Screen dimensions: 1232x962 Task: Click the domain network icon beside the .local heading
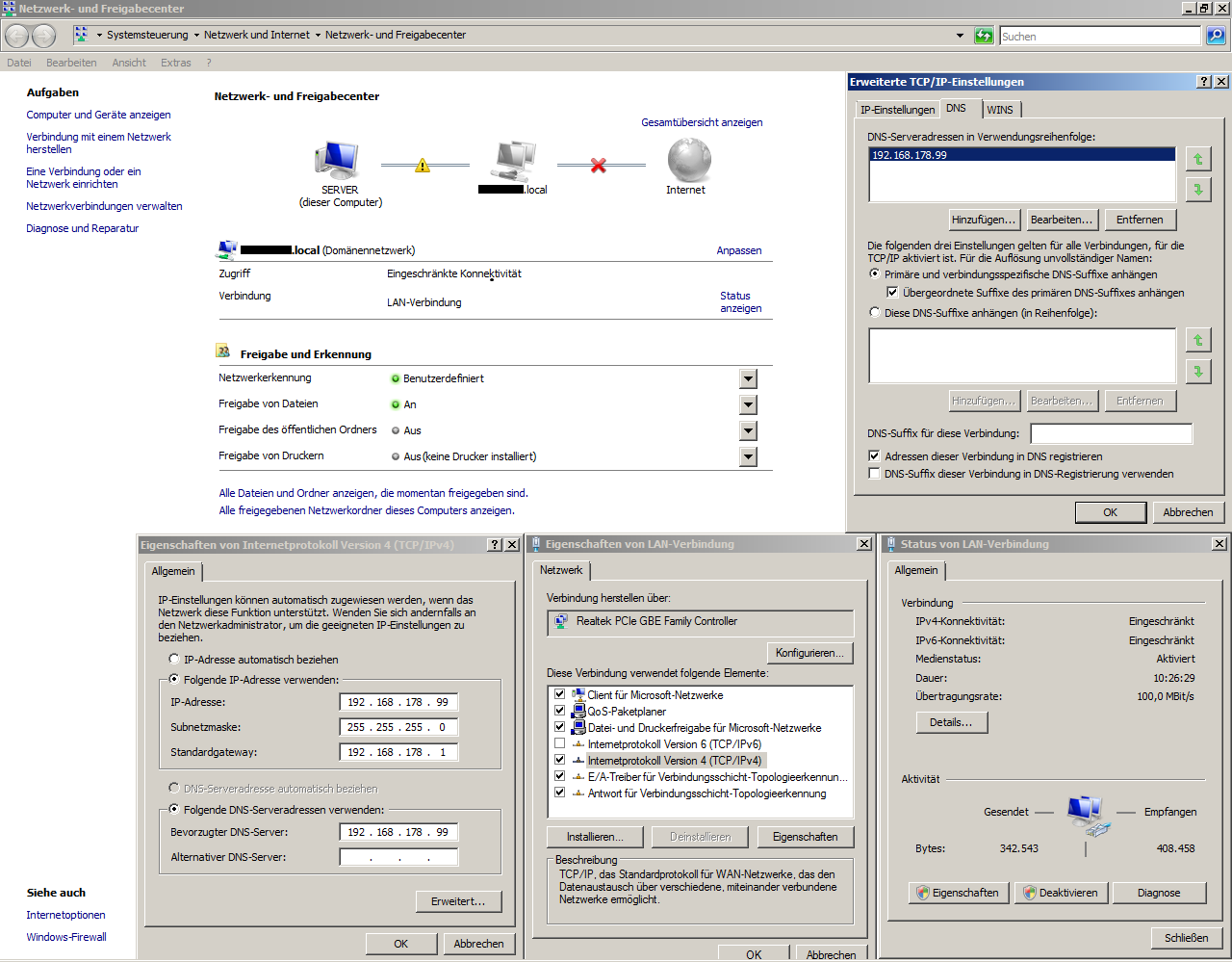[227, 250]
